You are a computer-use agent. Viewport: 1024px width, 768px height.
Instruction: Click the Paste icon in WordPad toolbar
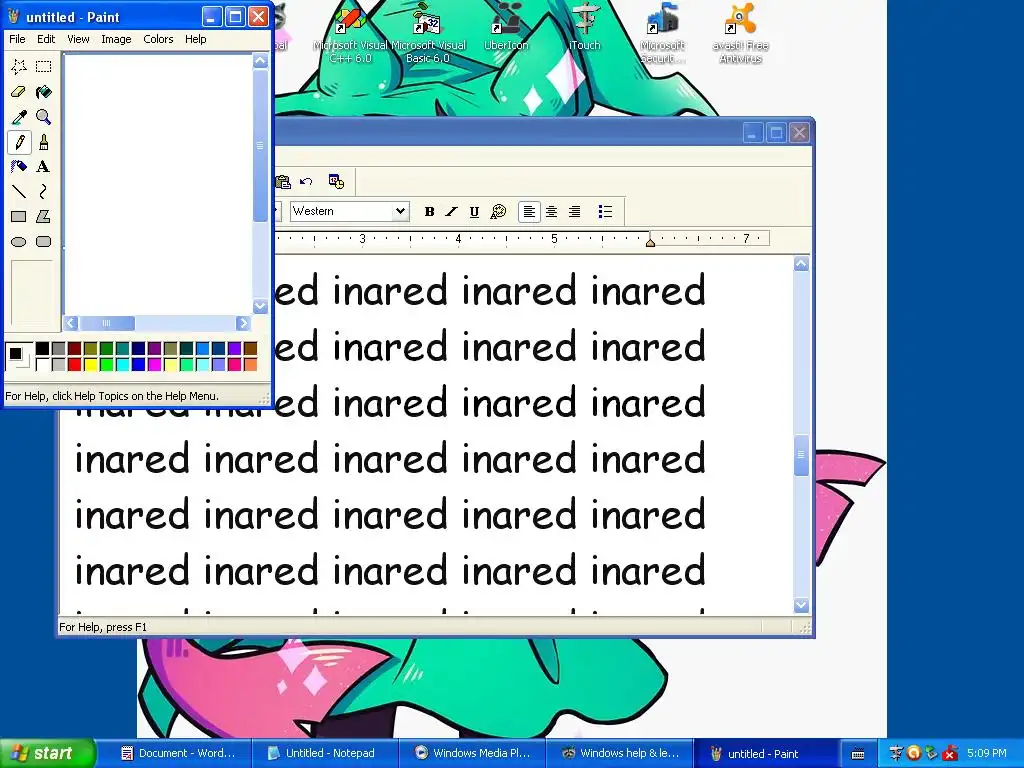pyautogui.click(x=283, y=182)
